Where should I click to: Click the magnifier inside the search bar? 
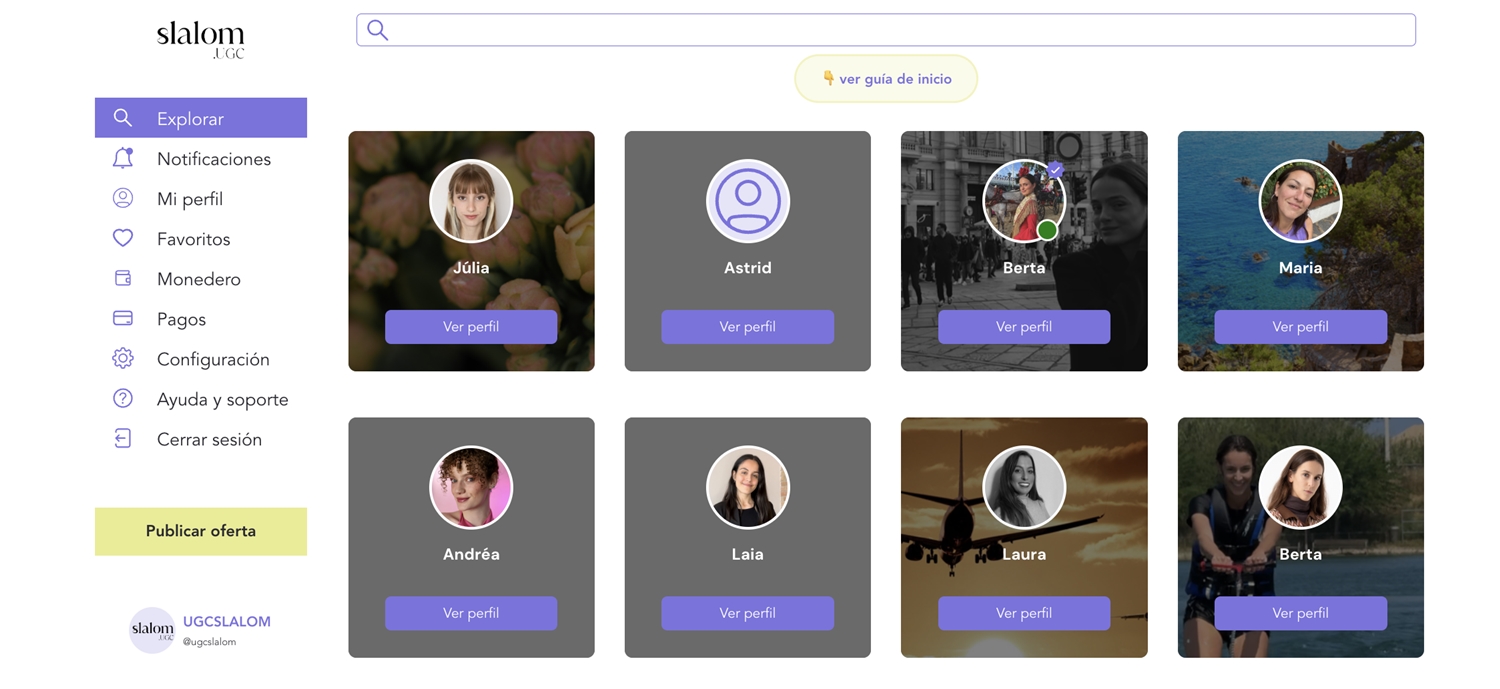pyautogui.click(x=377, y=29)
